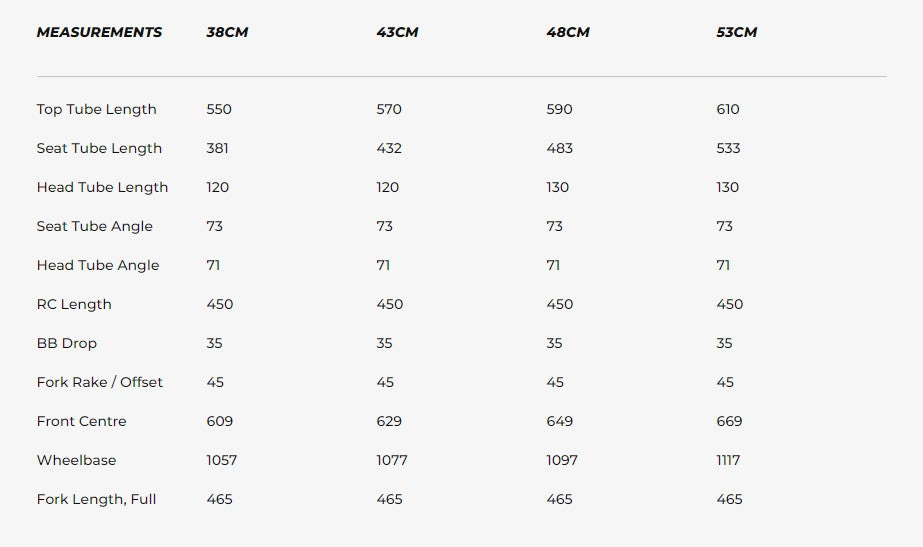The width and height of the screenshot is (923, 547).
Task: Click the Wheelbase row label
Action: point(76,460)
